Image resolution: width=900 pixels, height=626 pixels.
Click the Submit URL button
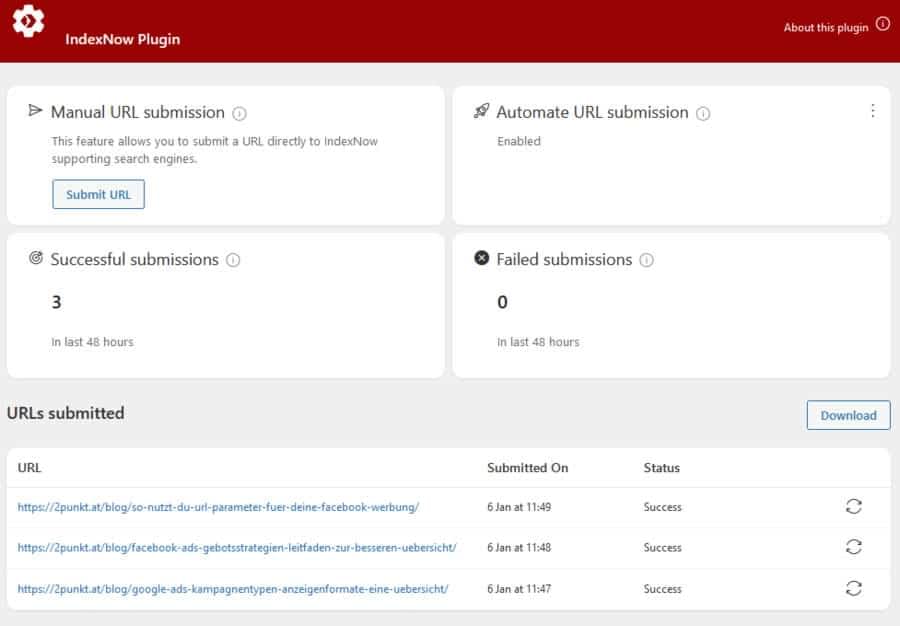pyautogui.click(x=98, y=195)
